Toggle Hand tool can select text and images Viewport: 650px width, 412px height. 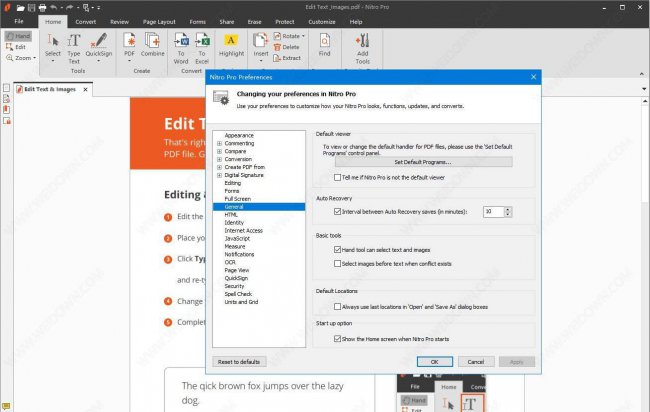(x=337, y=250)
